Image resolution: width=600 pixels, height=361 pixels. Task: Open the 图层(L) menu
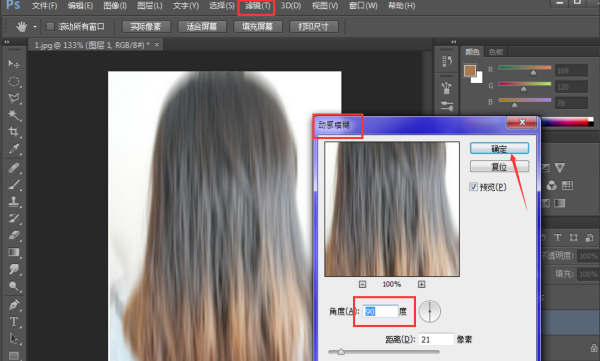(x=150, y=6)
